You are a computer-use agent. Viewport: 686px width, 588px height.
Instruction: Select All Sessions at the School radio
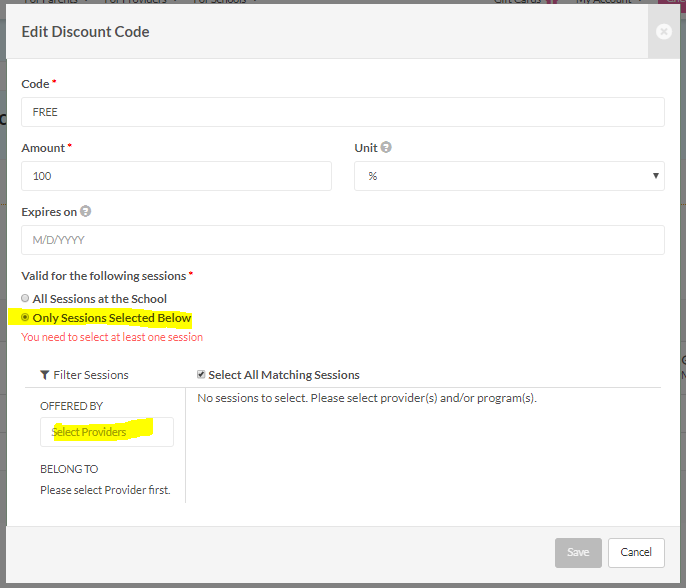pyautogui.click(x=26, y=298)
